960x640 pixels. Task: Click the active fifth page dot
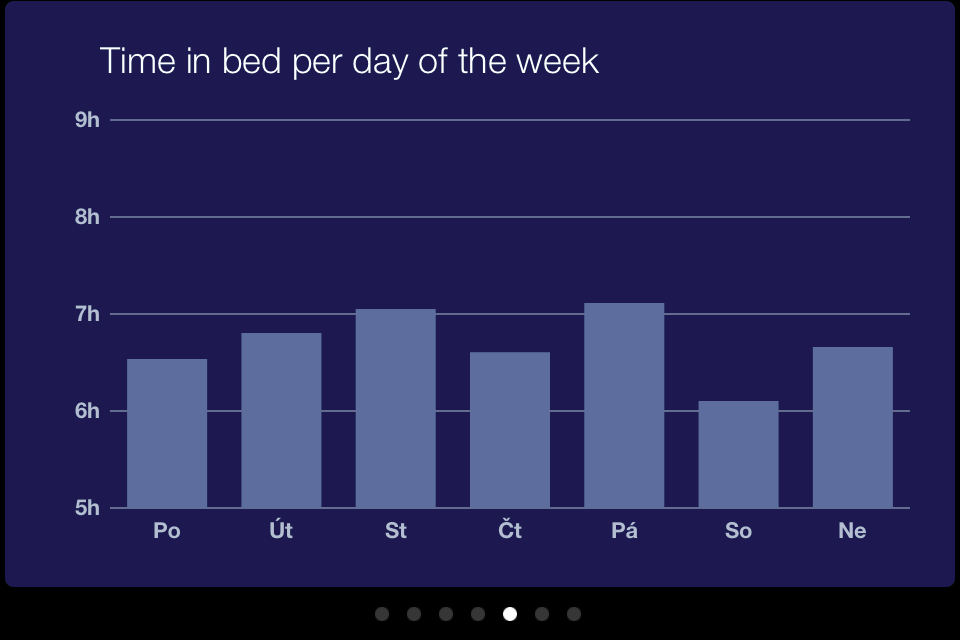[510, 614]
